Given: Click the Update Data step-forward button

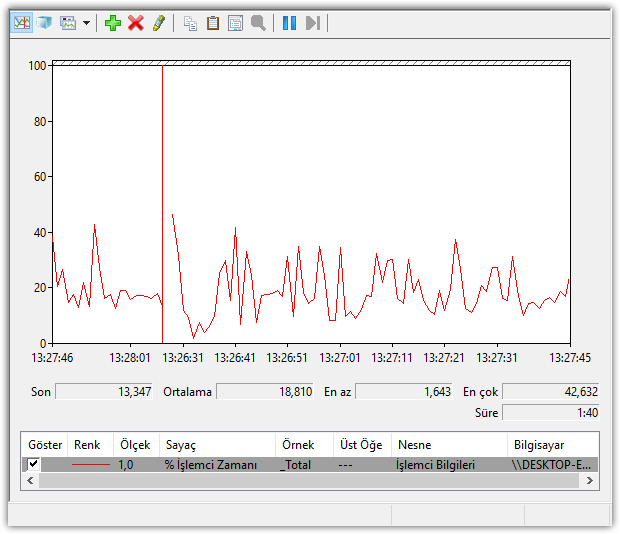Looking at the screenshot, I should pos(313,23).
